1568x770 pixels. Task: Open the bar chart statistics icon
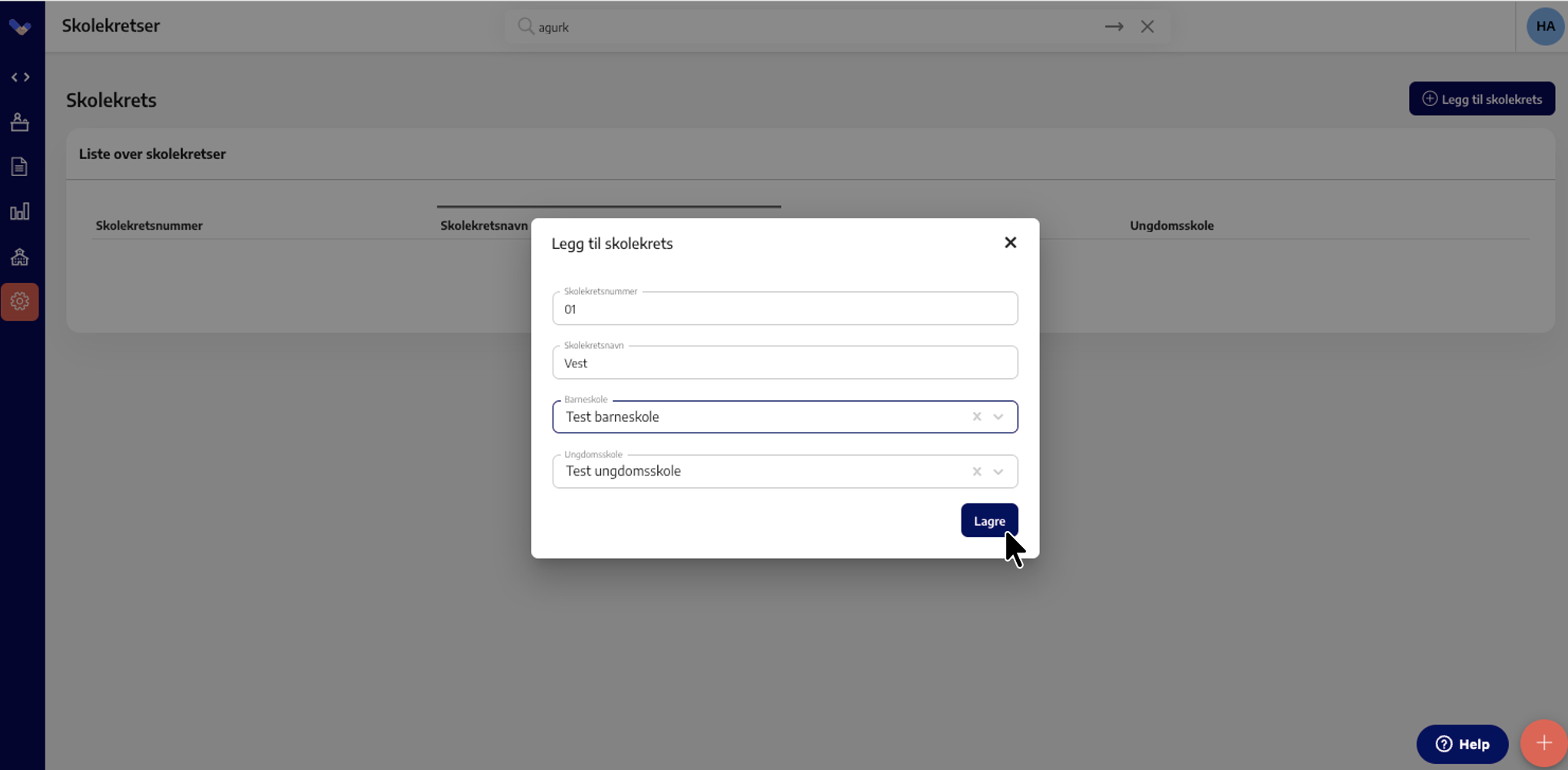(x=20, y=211)
